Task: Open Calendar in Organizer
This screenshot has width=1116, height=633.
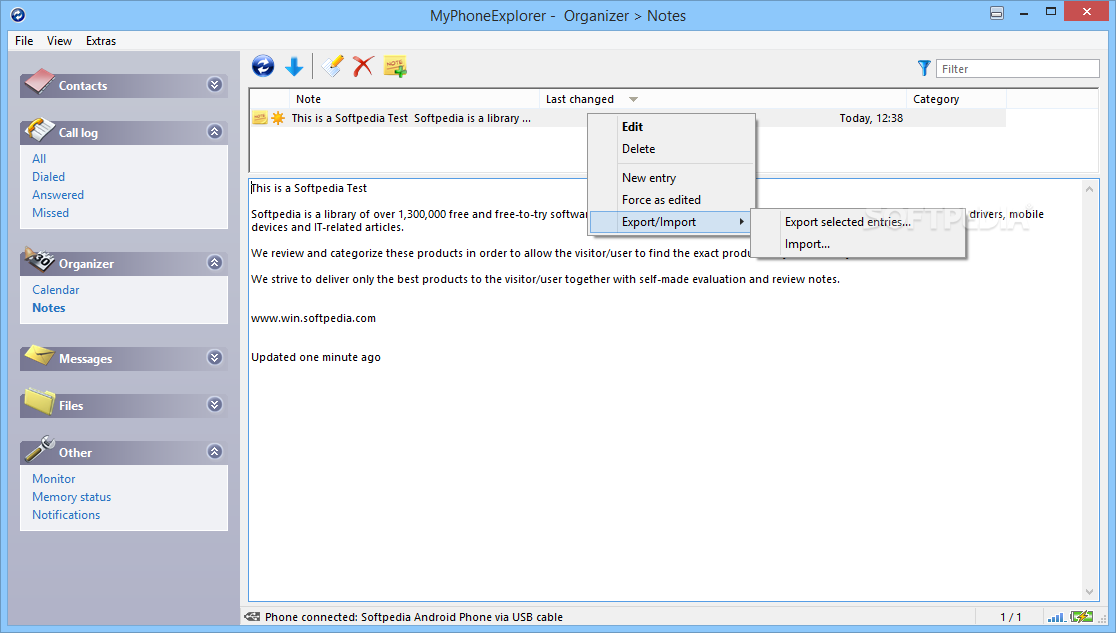Action: coord(56,290)
